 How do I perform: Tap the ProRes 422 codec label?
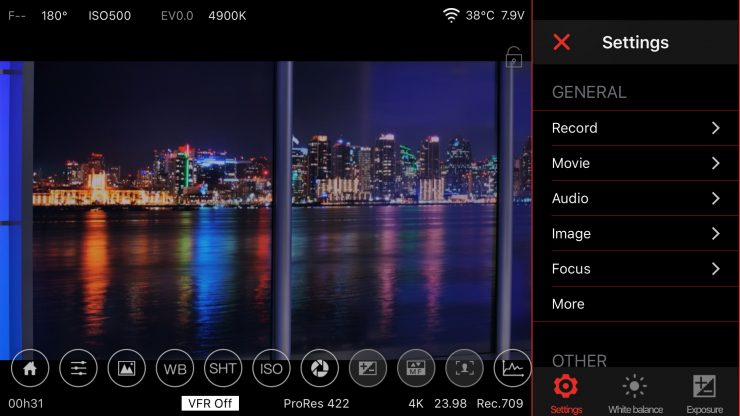point(316,404)
